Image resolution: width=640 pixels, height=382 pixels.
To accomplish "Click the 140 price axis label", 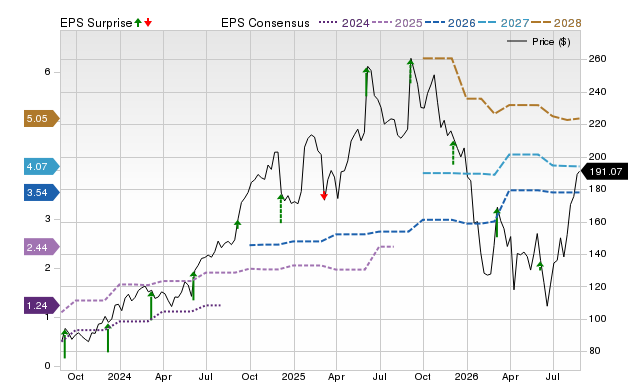I will pos(597,254).
